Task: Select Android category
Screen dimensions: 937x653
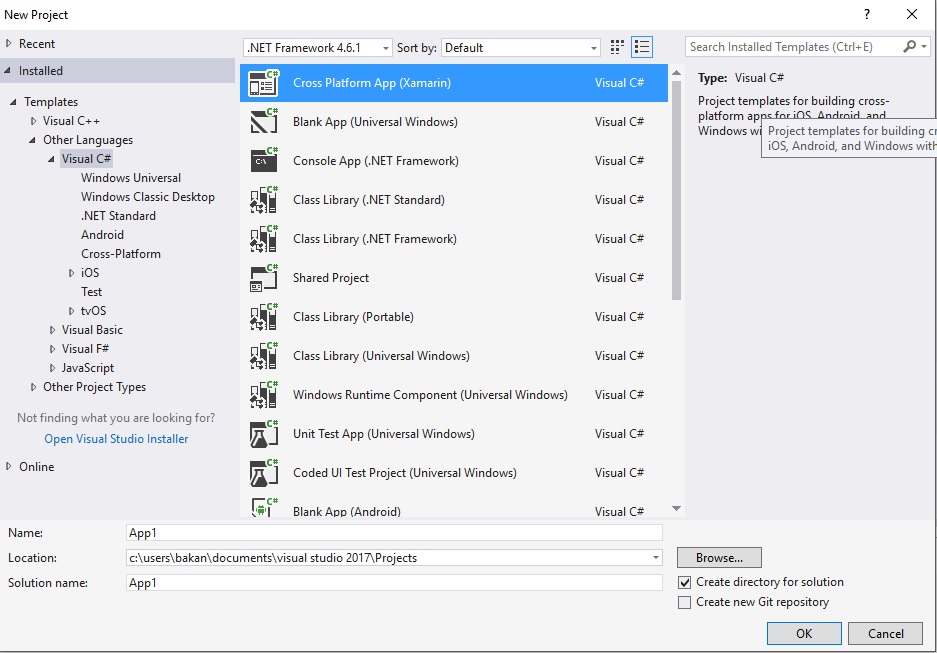Action: 102,235
